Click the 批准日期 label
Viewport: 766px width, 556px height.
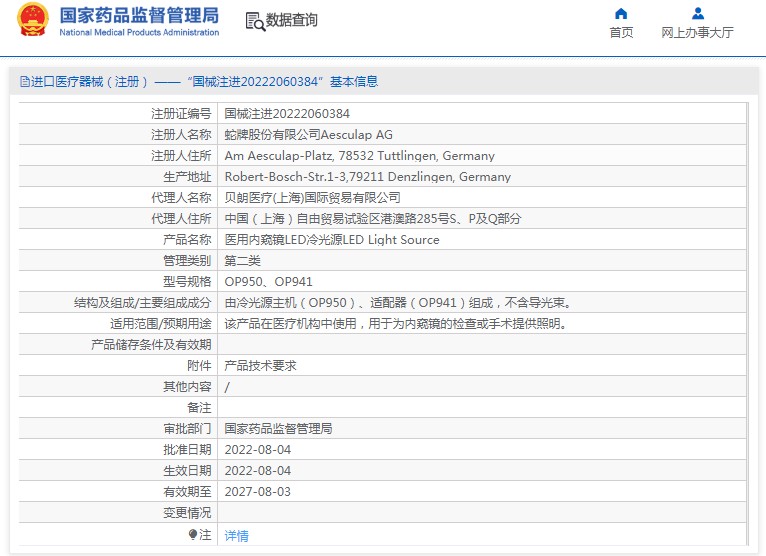[187, 449]
